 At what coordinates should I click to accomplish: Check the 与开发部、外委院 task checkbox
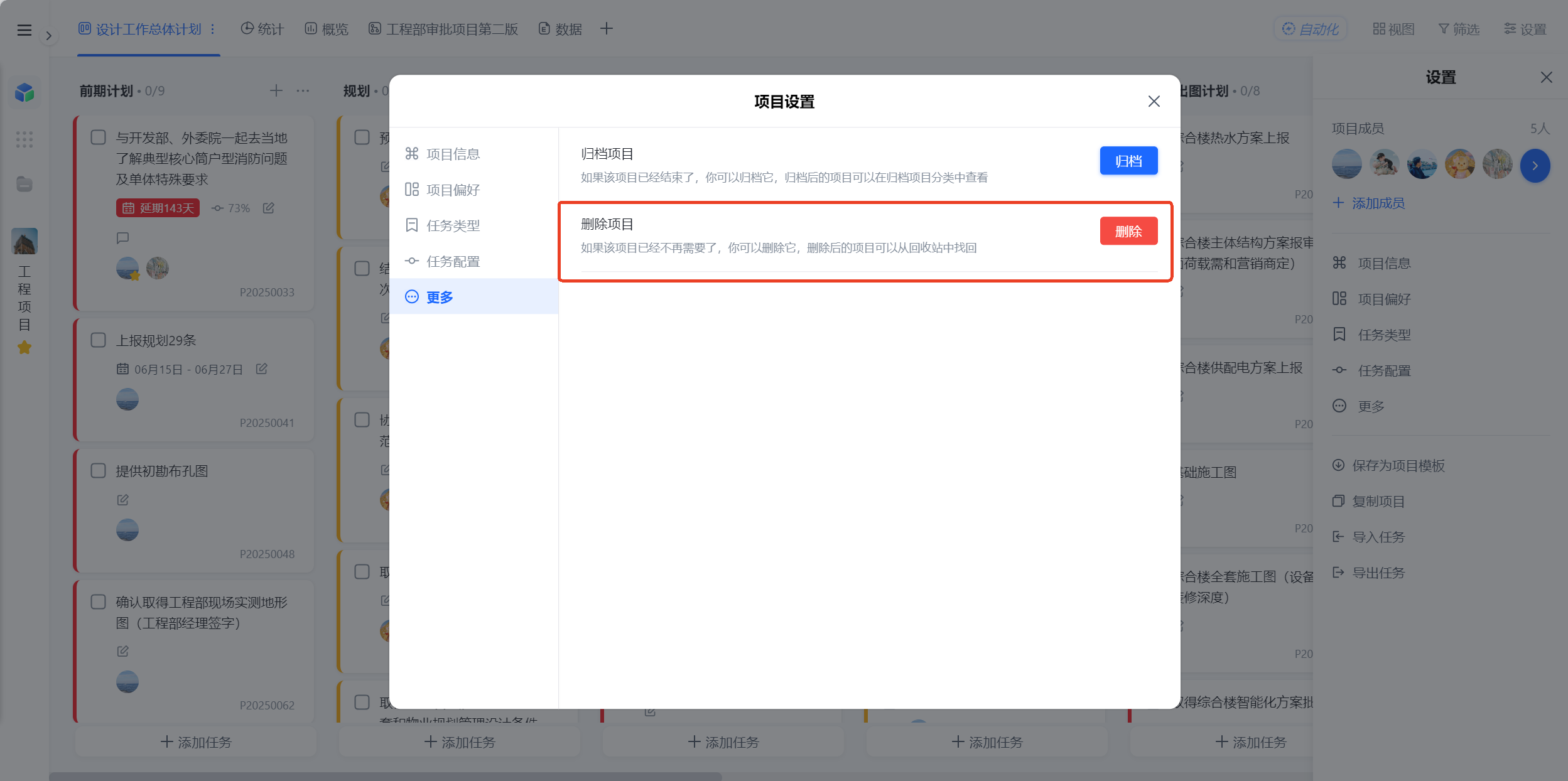click(x=99, y=137)
